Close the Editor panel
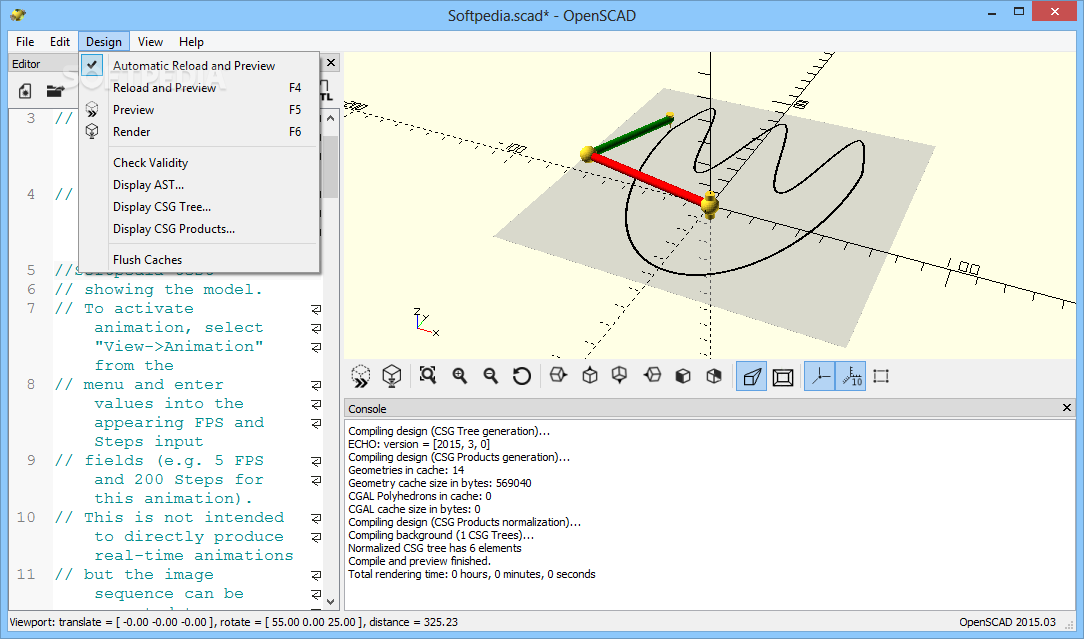The height and width of the screenshot is (639, 1084). (331, 63)
